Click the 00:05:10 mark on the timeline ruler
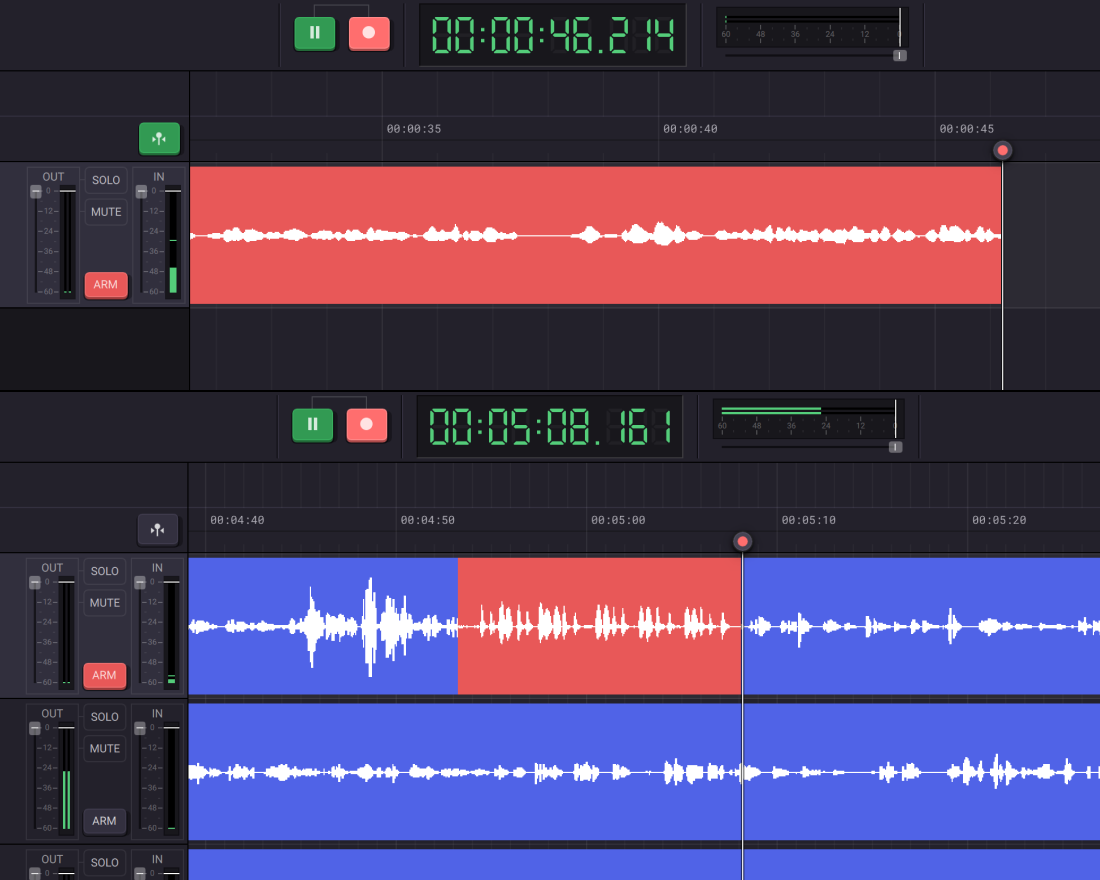The height and width of the screenshot is (880, 1100). tap(808, 520)
